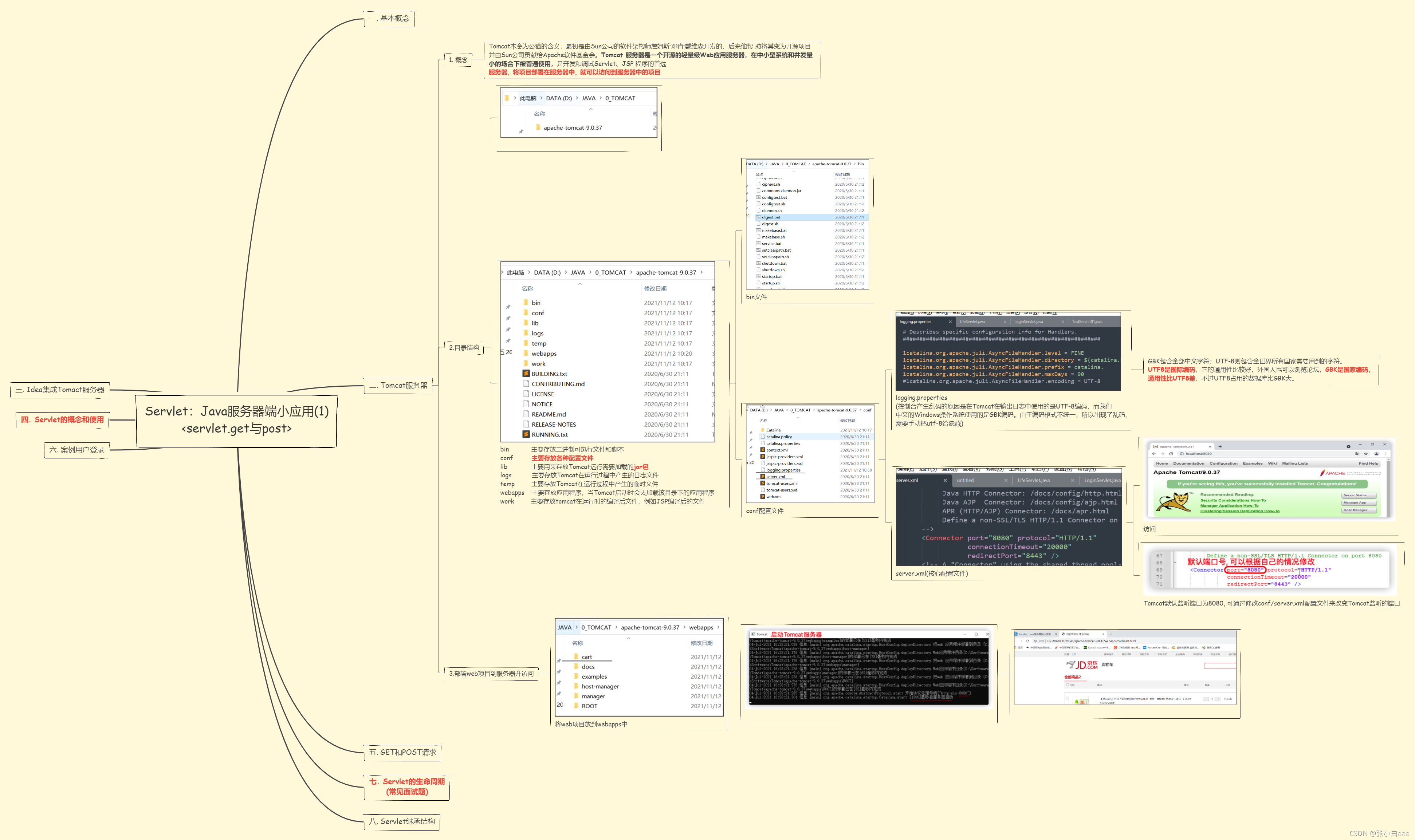Click the Manager App button
The width and height of the screenshot is (1415, 840).
coord(1359,502)
